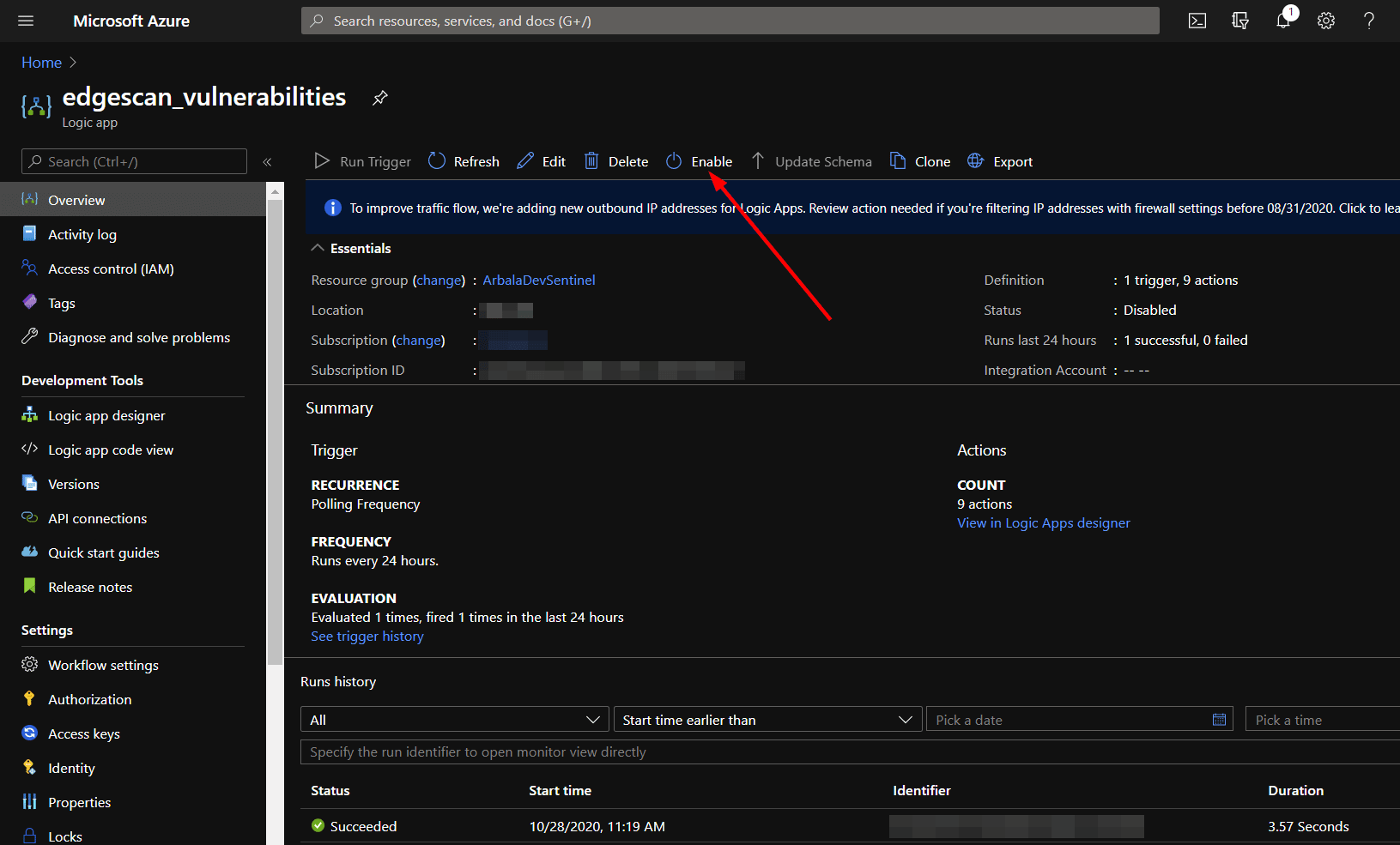The image size is (1400, 845).
Task: Click the Pick a time field
Action: click(1323, 719)
